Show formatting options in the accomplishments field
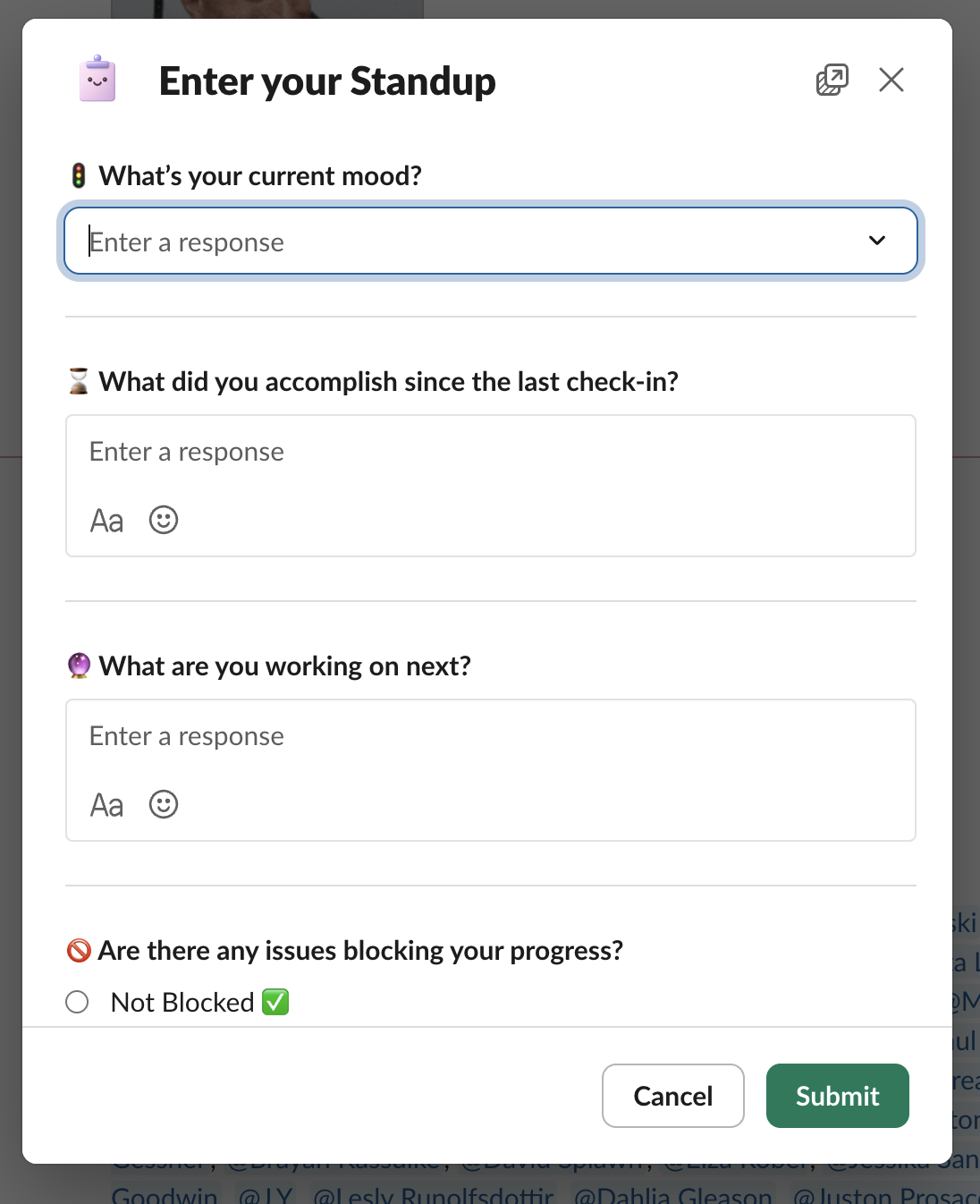The width and height of the screenshot is (980, 1204). 106,521
